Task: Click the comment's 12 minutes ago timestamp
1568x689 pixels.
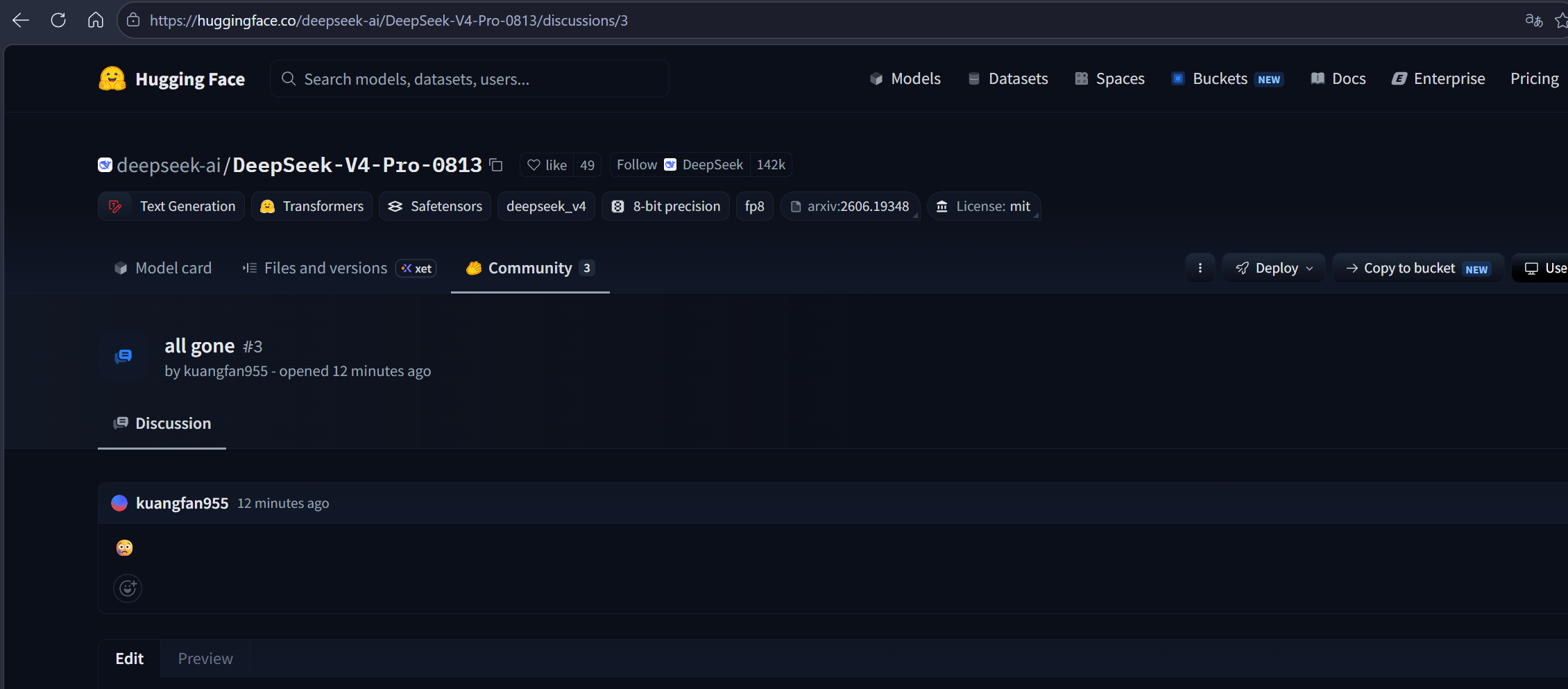Action: (283, 503)
